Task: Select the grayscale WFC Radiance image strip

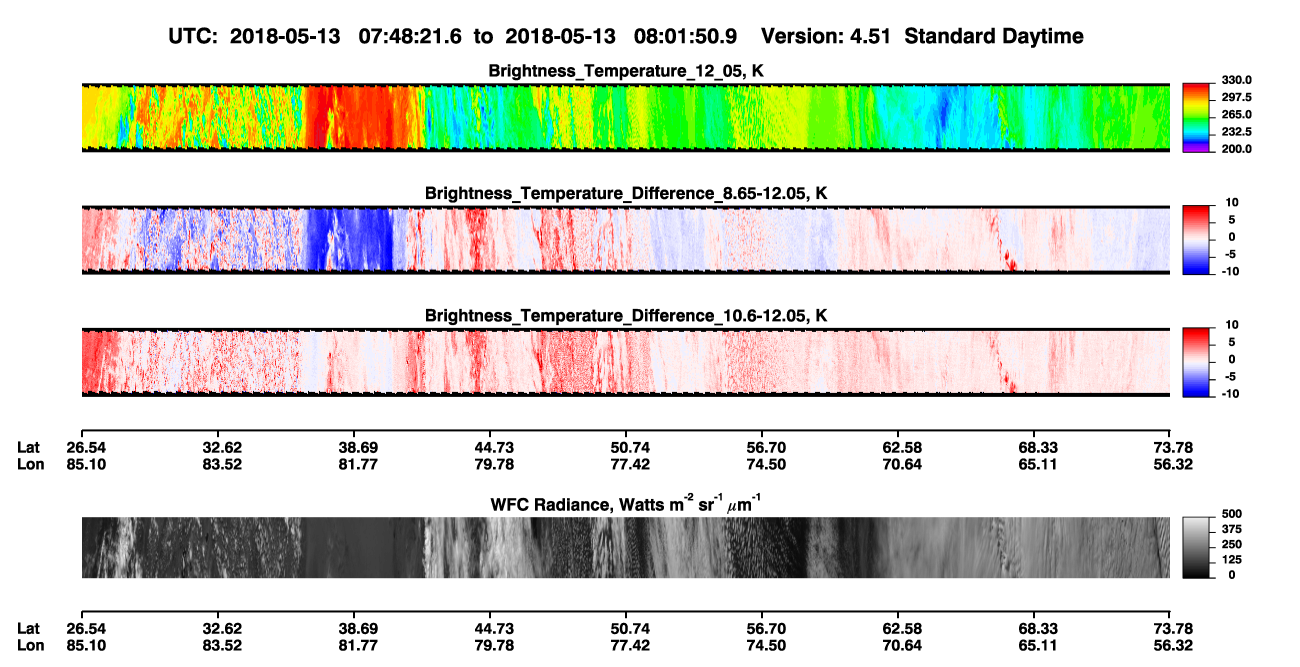Action: point(626,548)
